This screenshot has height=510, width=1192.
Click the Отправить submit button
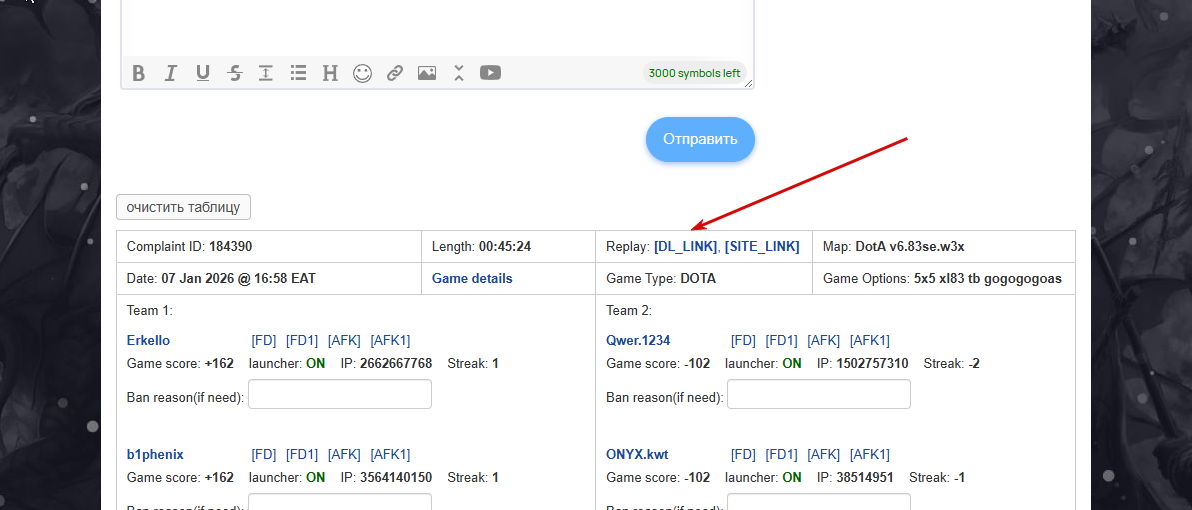[700, 139]
